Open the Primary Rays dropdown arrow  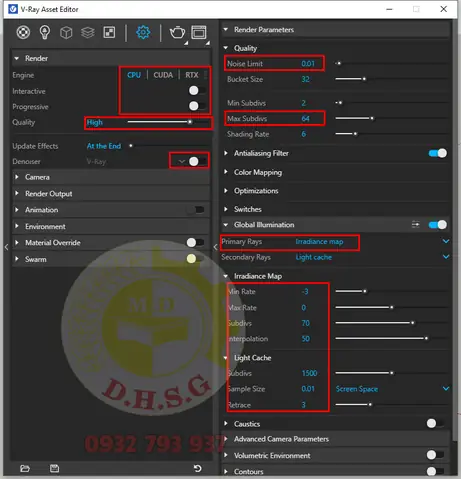coord(446,241)
